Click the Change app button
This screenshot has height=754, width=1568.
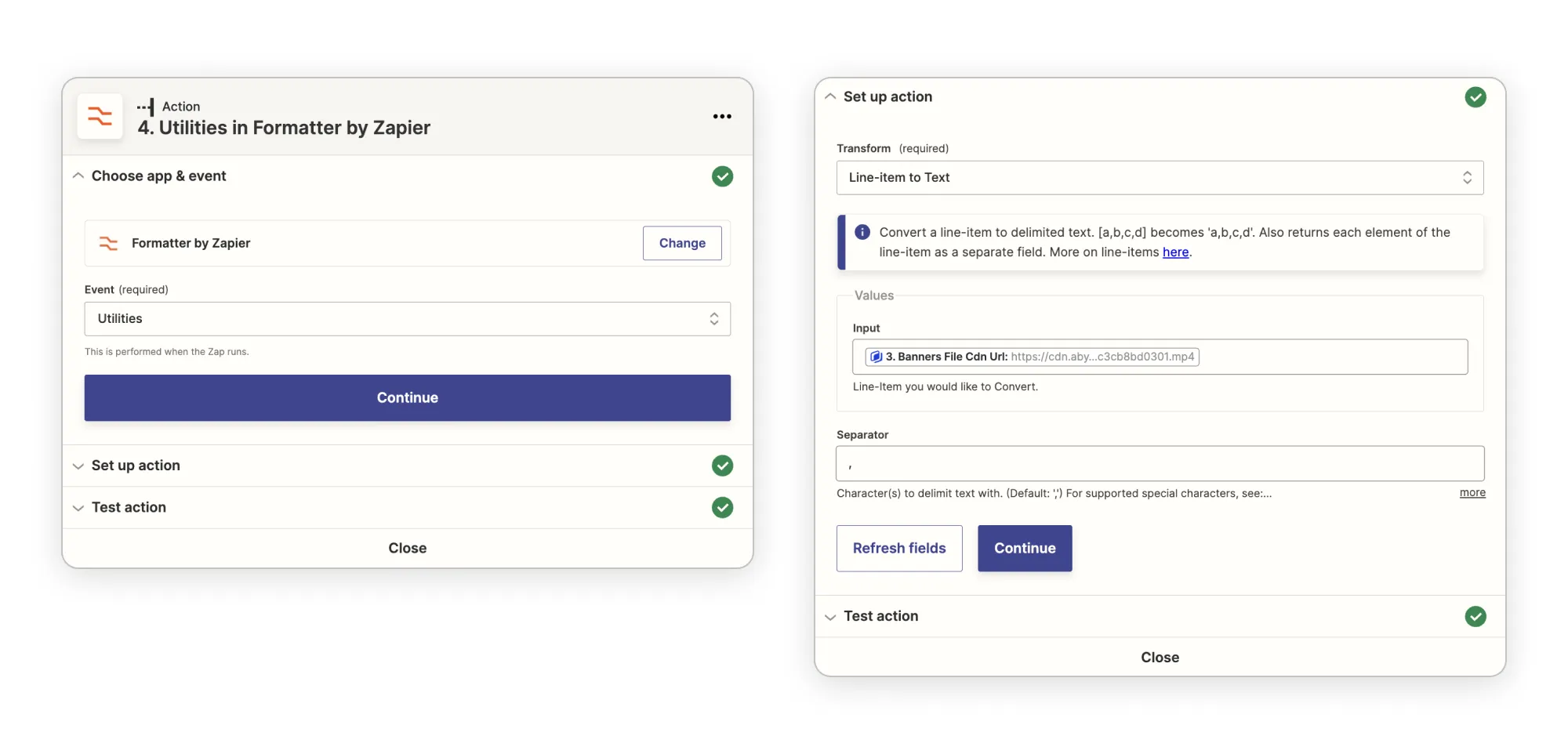click(x=682, y=244)
